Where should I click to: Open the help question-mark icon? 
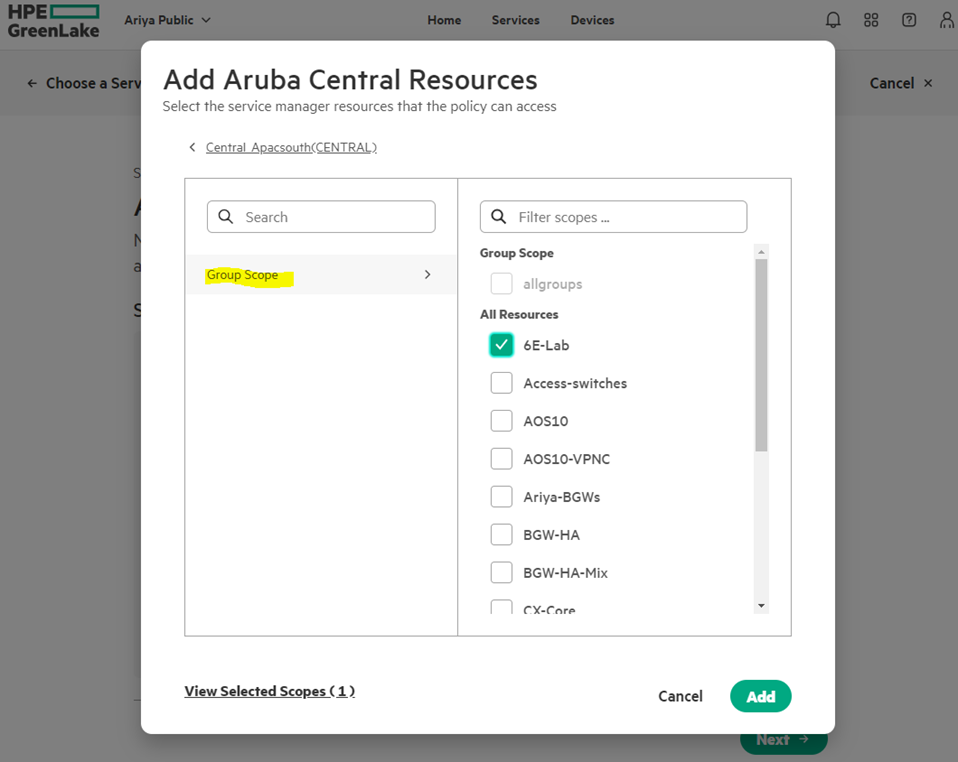[x=908, y=20]
